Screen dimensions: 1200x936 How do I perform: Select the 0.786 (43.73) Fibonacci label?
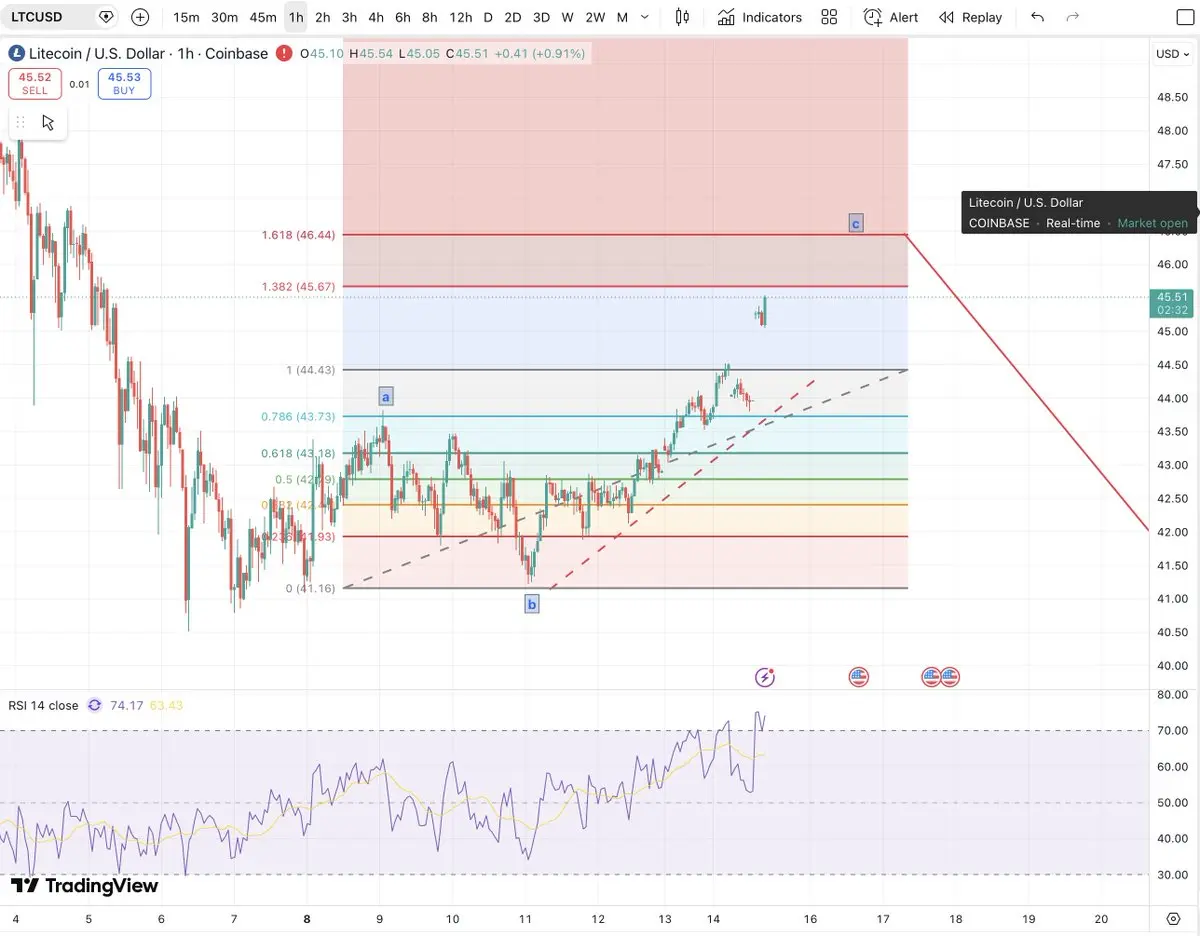pos(298,417)
